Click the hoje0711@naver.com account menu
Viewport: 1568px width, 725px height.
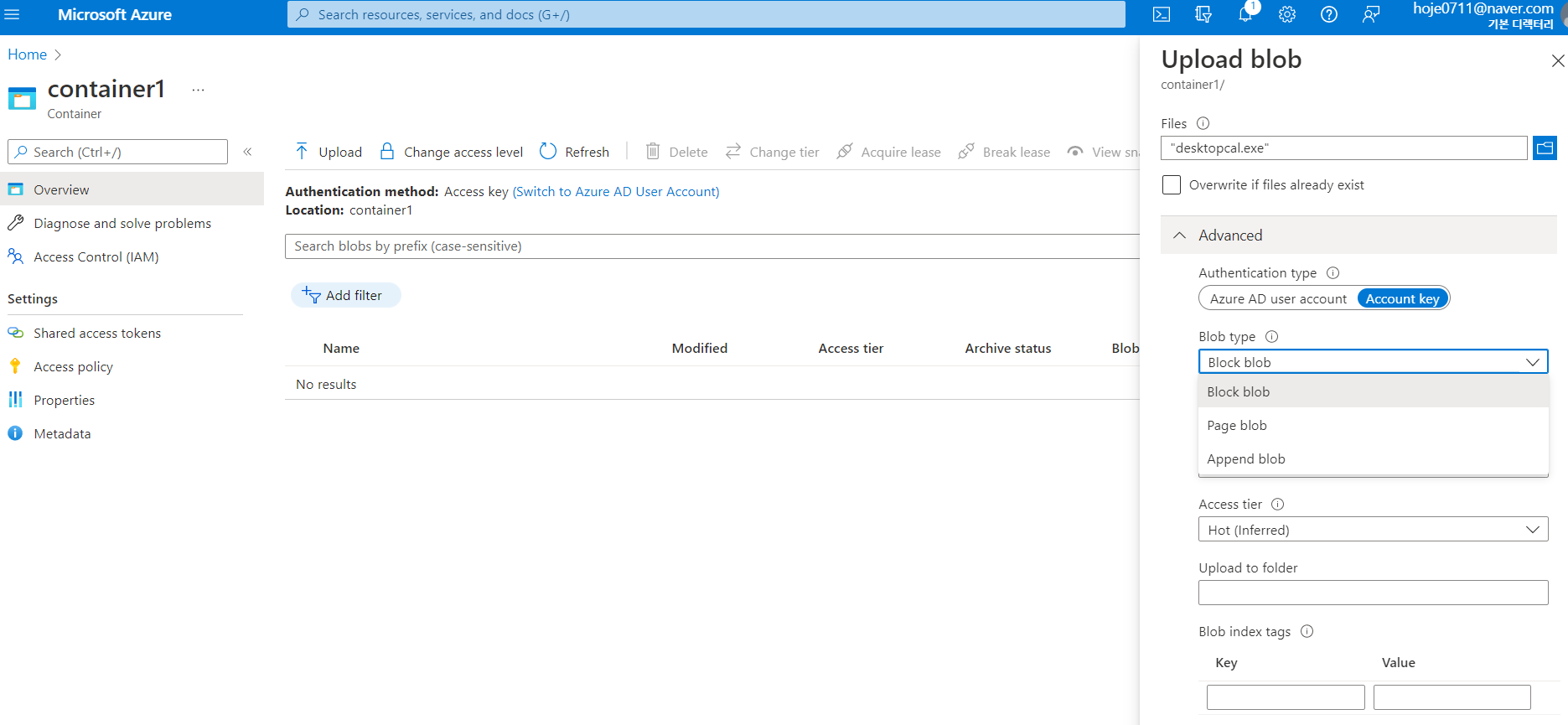point(1483,15)
